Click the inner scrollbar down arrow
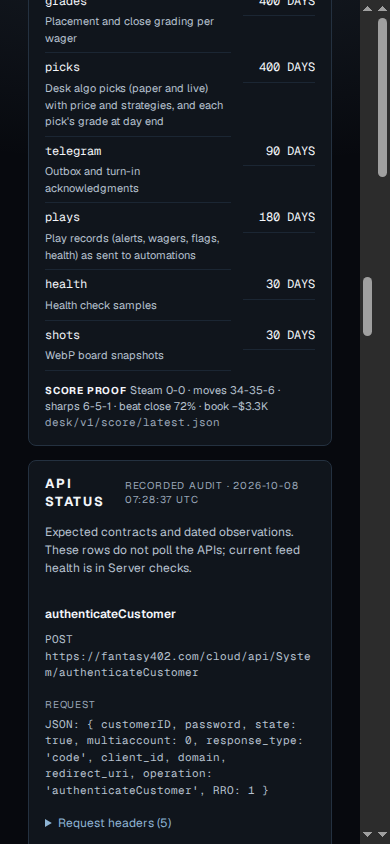Screen dimensions: 390x844 367,834
